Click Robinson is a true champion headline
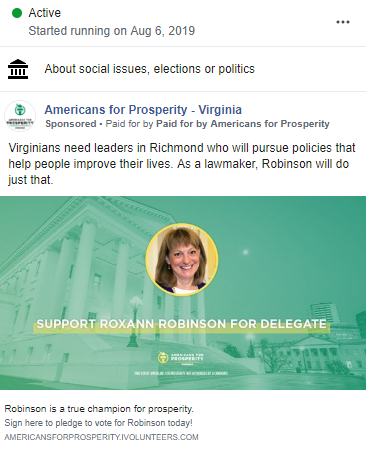Viewport: 366px width, 458px height. pos(99,409)
